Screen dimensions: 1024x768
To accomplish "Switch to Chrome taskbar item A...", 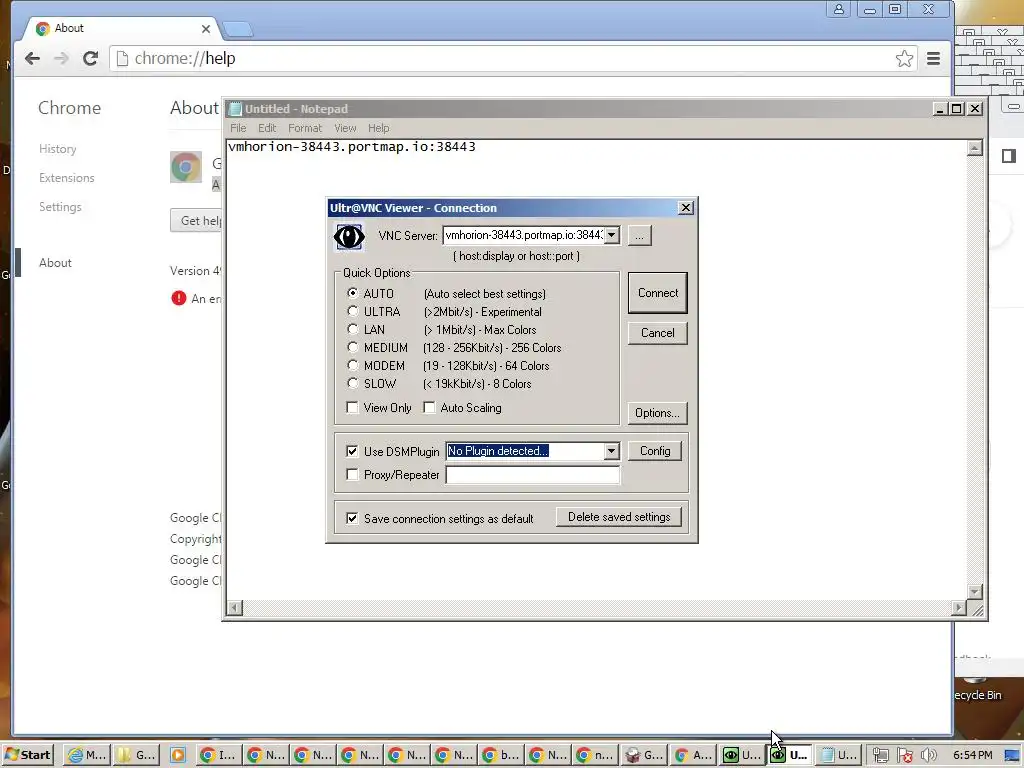I will pyautogui.click(x=692, y=755).
